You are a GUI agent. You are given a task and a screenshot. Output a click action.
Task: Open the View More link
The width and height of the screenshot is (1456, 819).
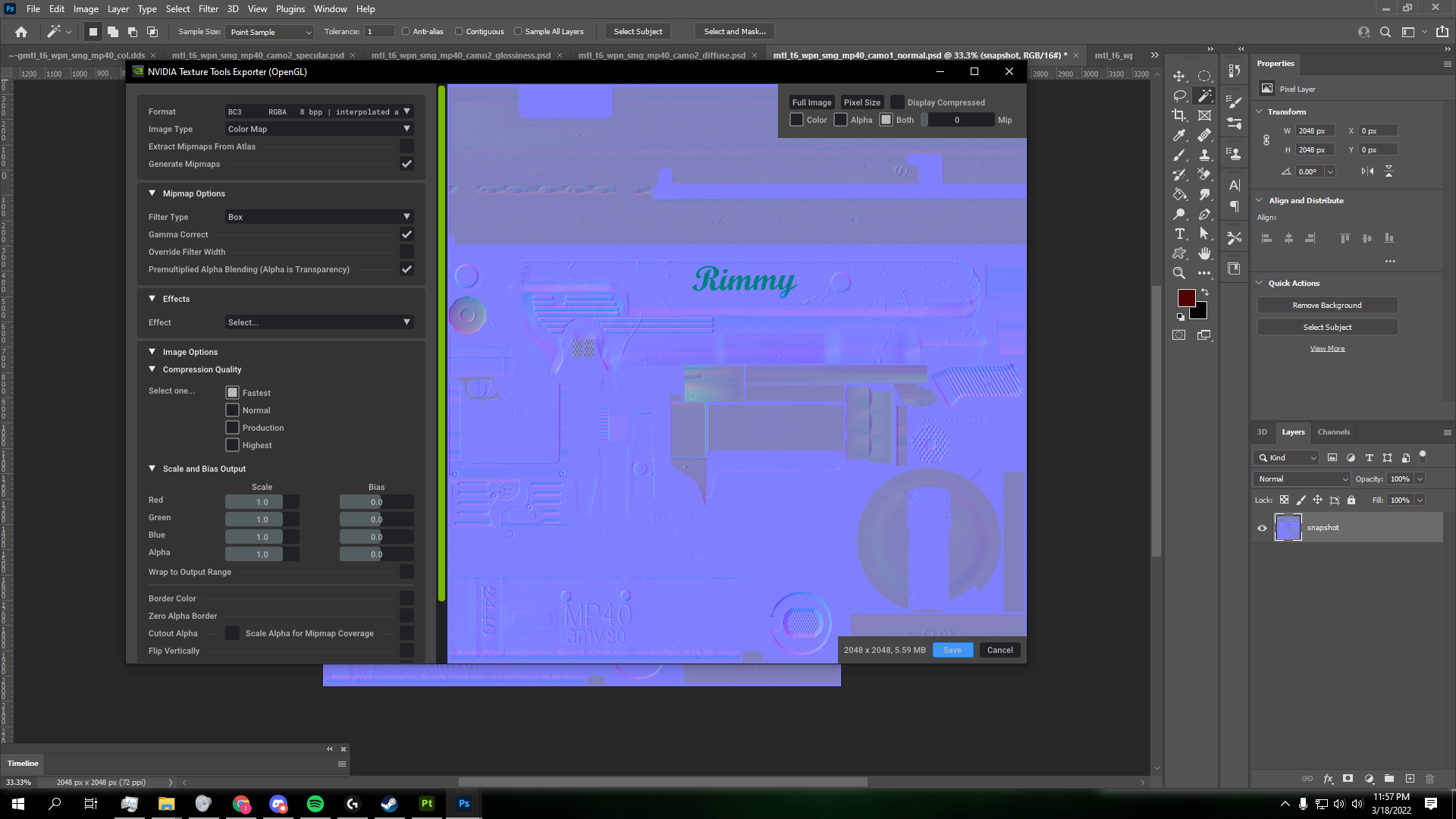click(x=1327, y=349)
